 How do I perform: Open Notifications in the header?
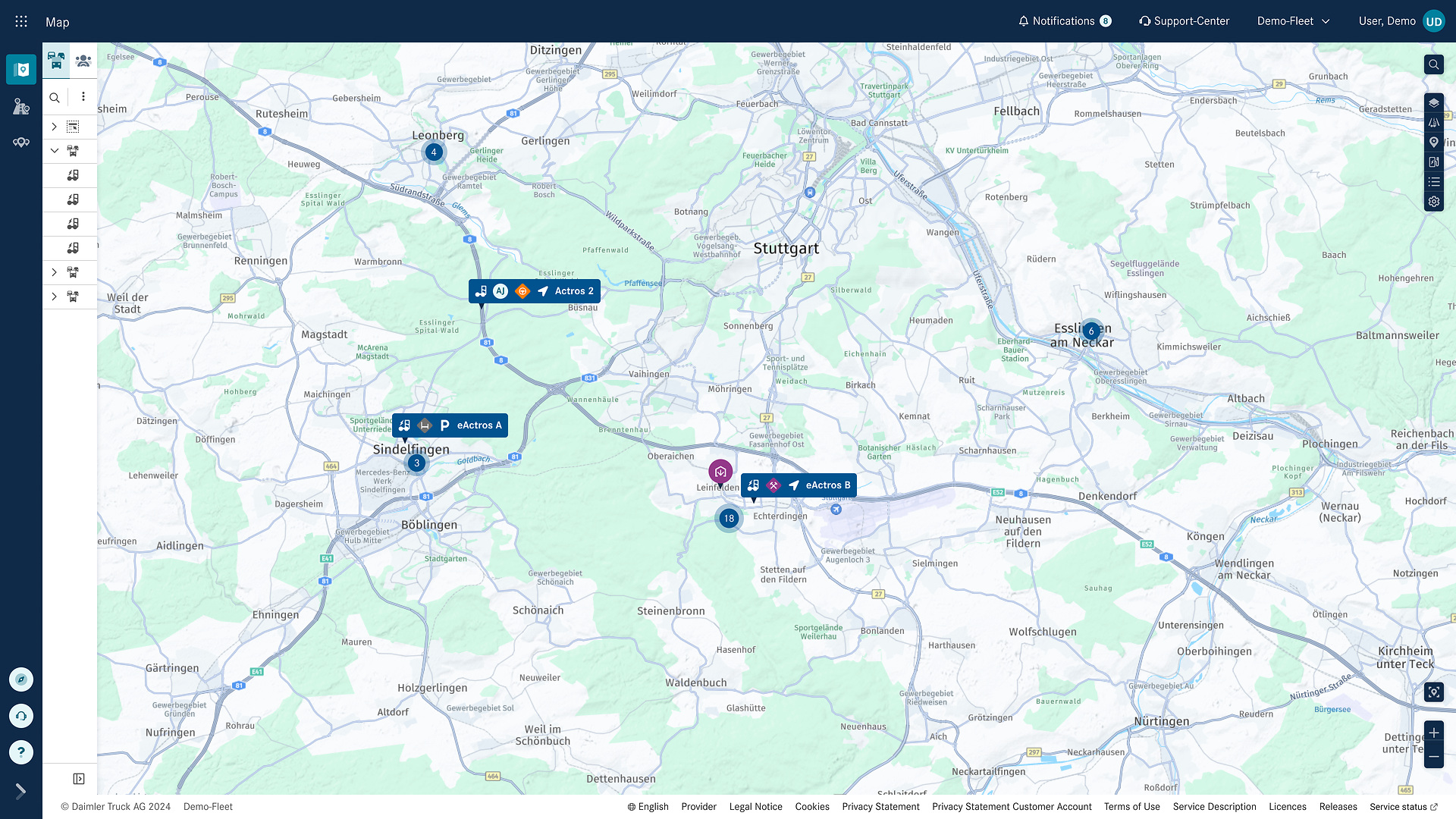[x=1065, y=21]
